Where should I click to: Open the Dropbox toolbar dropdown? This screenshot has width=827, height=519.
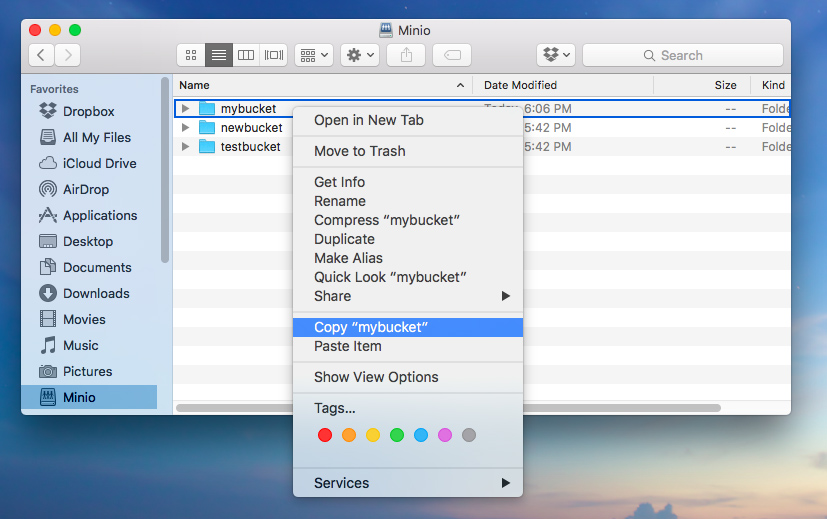coord(556,55)
